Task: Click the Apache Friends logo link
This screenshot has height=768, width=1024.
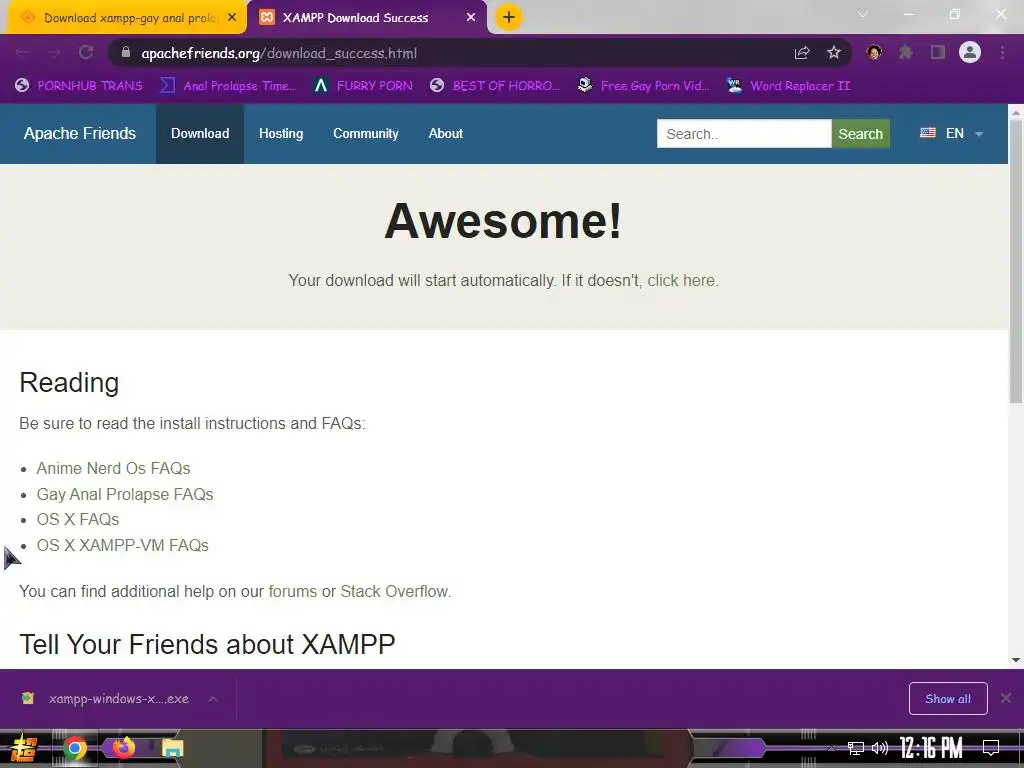Action: [80, 133]
